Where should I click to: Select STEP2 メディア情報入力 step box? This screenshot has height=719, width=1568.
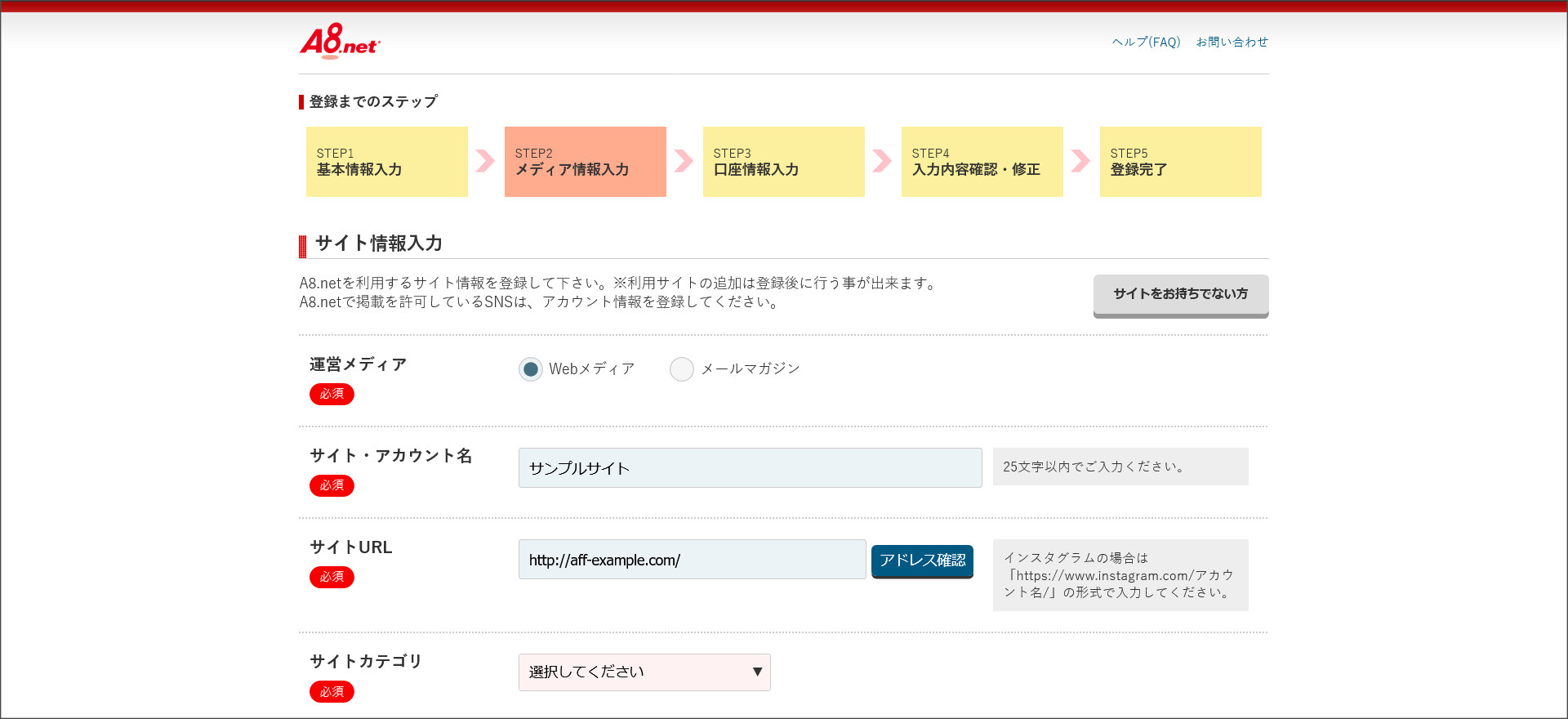tap(585, 162)
